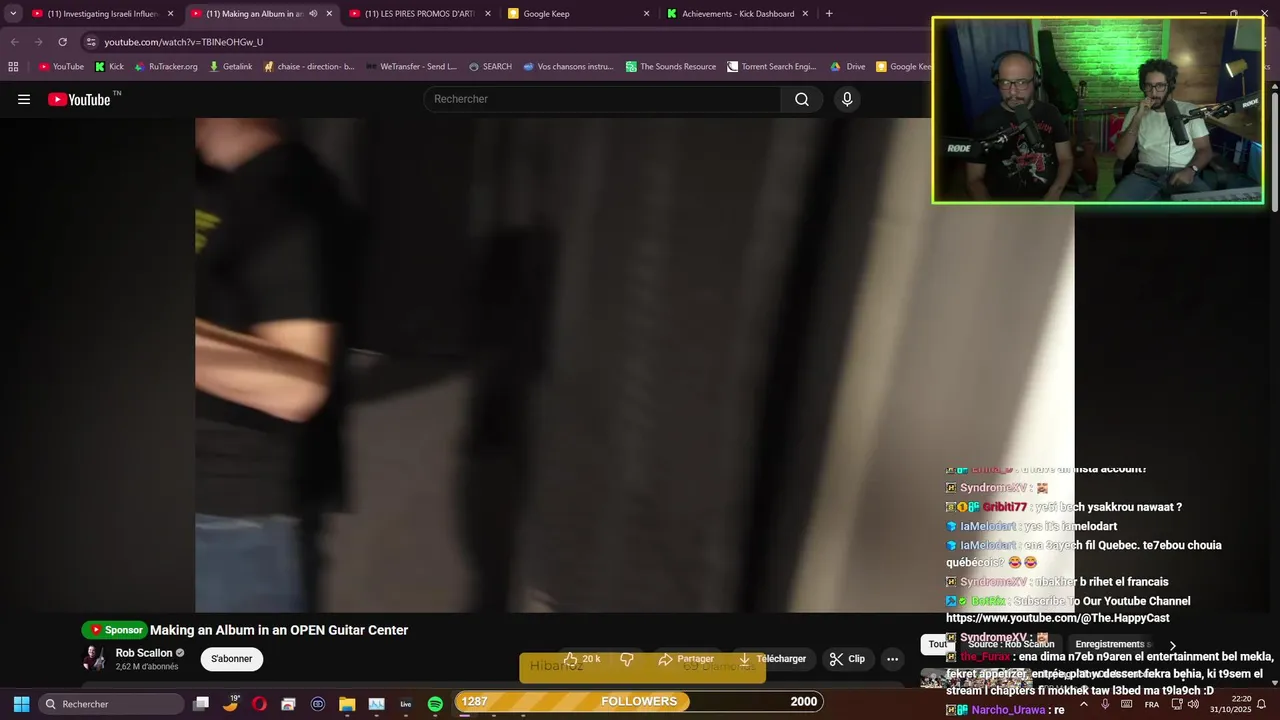
Task: Close the Google Keep tab
Action: pos(646,14)
